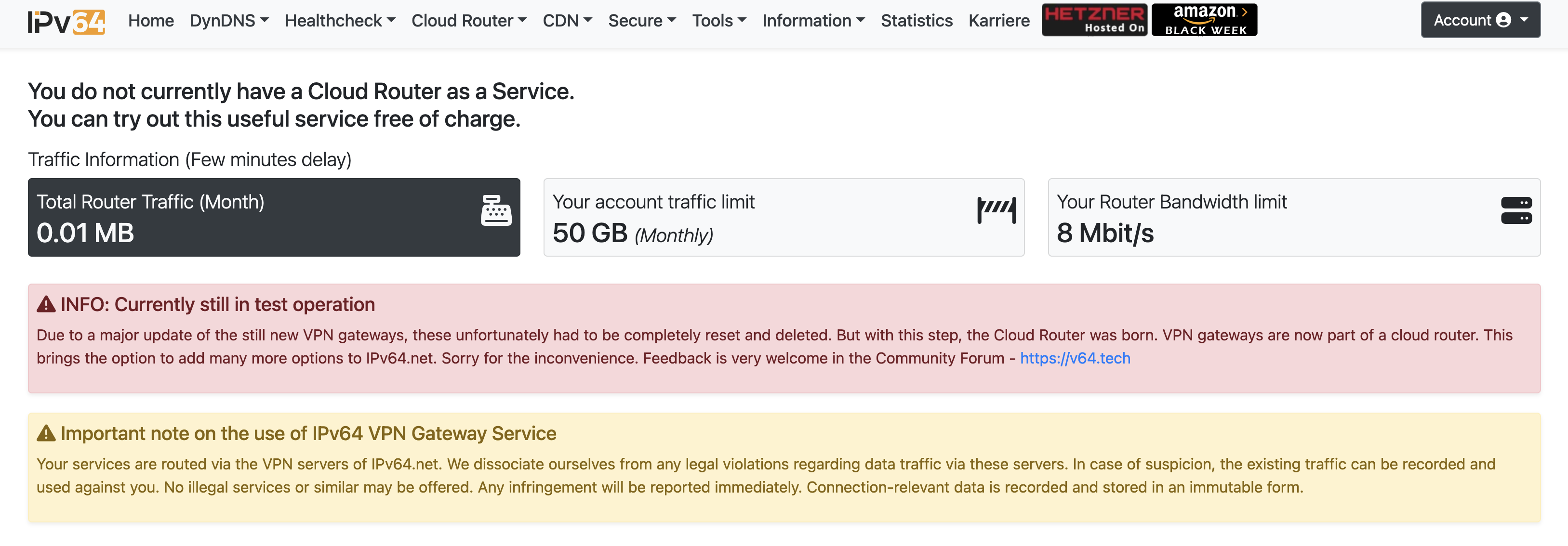The image size is (1568, 546).
Task: Open the Healthcheck dropdown menu
Action: [x=340, y=21]
